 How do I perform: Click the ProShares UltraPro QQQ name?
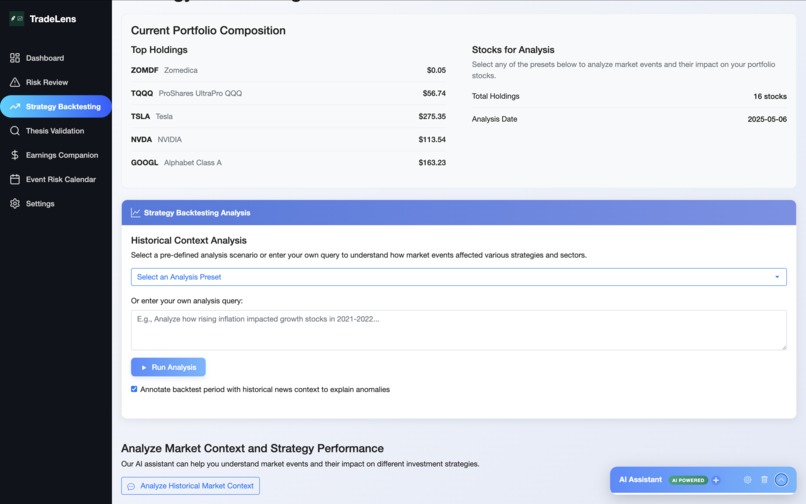tap(200, 93)
